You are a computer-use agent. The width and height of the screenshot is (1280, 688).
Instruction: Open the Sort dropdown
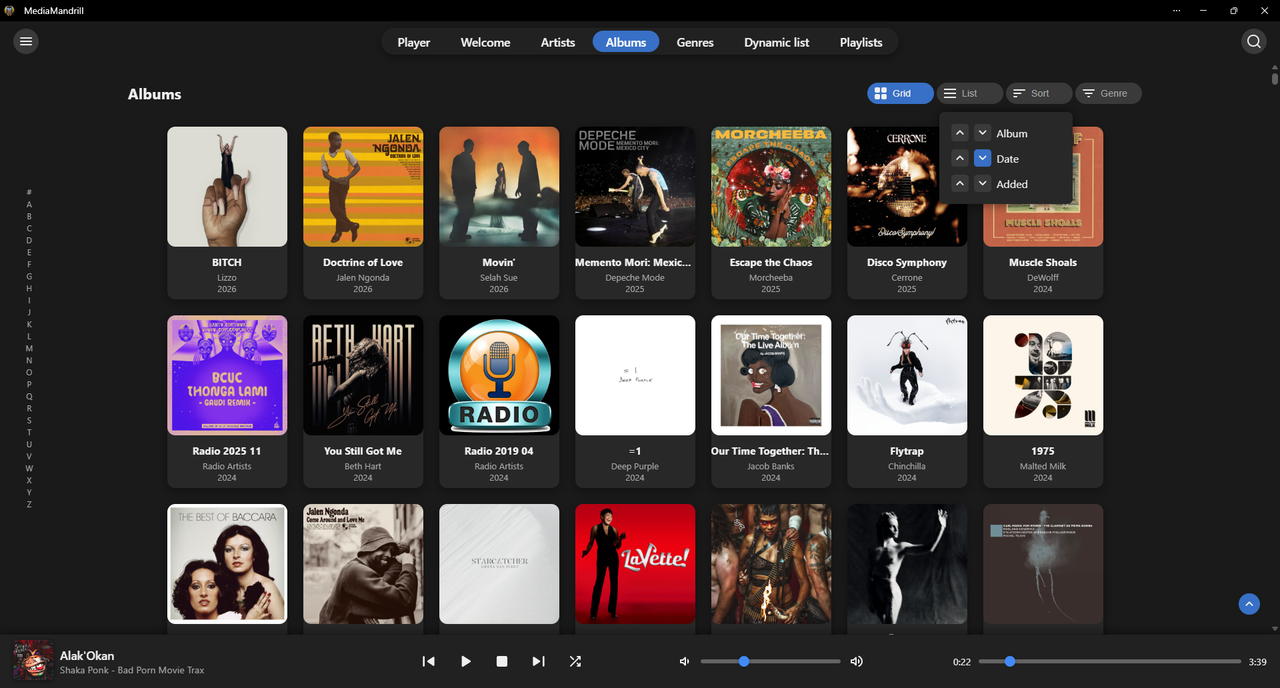pos(1039,93)
